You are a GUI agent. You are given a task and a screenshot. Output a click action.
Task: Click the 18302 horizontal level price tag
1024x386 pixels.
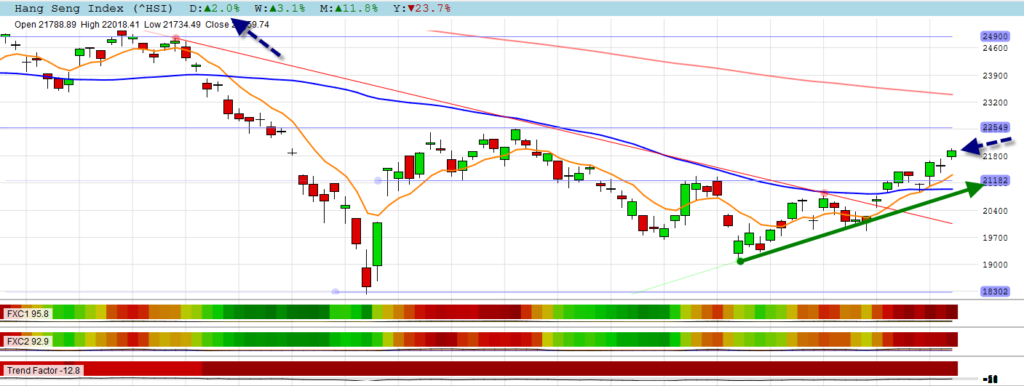click(x=994, y=292)
